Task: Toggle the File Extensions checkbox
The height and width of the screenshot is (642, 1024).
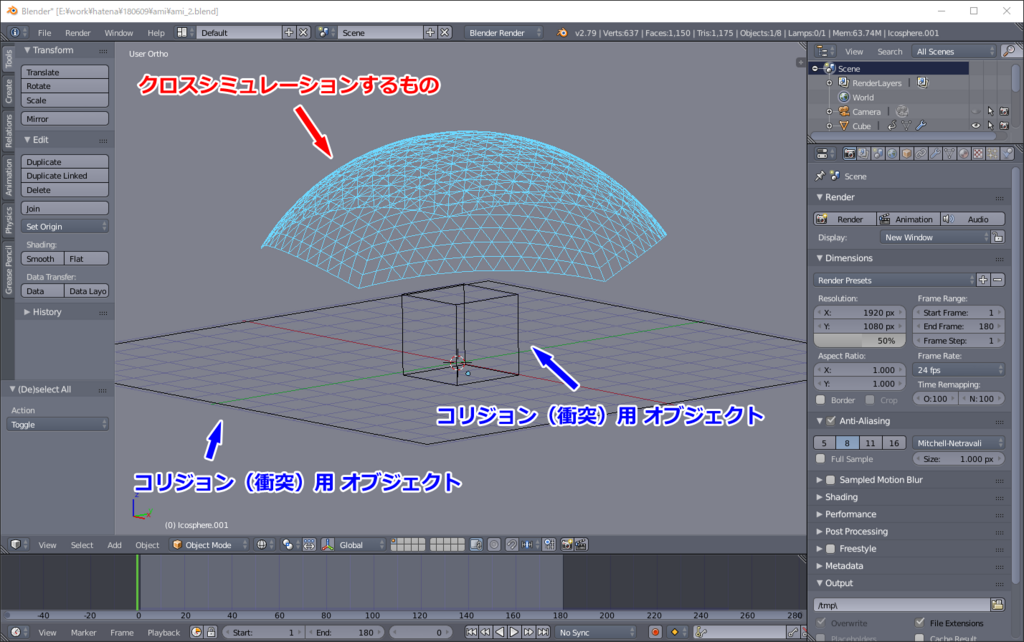Action: click(920, 622)
